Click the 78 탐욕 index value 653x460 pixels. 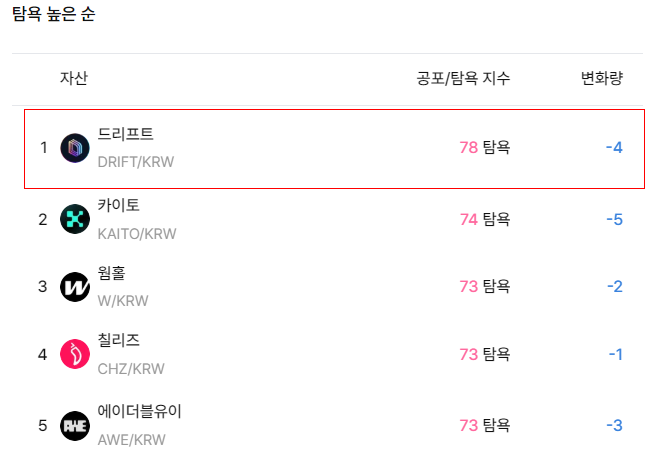coord(484,148)
